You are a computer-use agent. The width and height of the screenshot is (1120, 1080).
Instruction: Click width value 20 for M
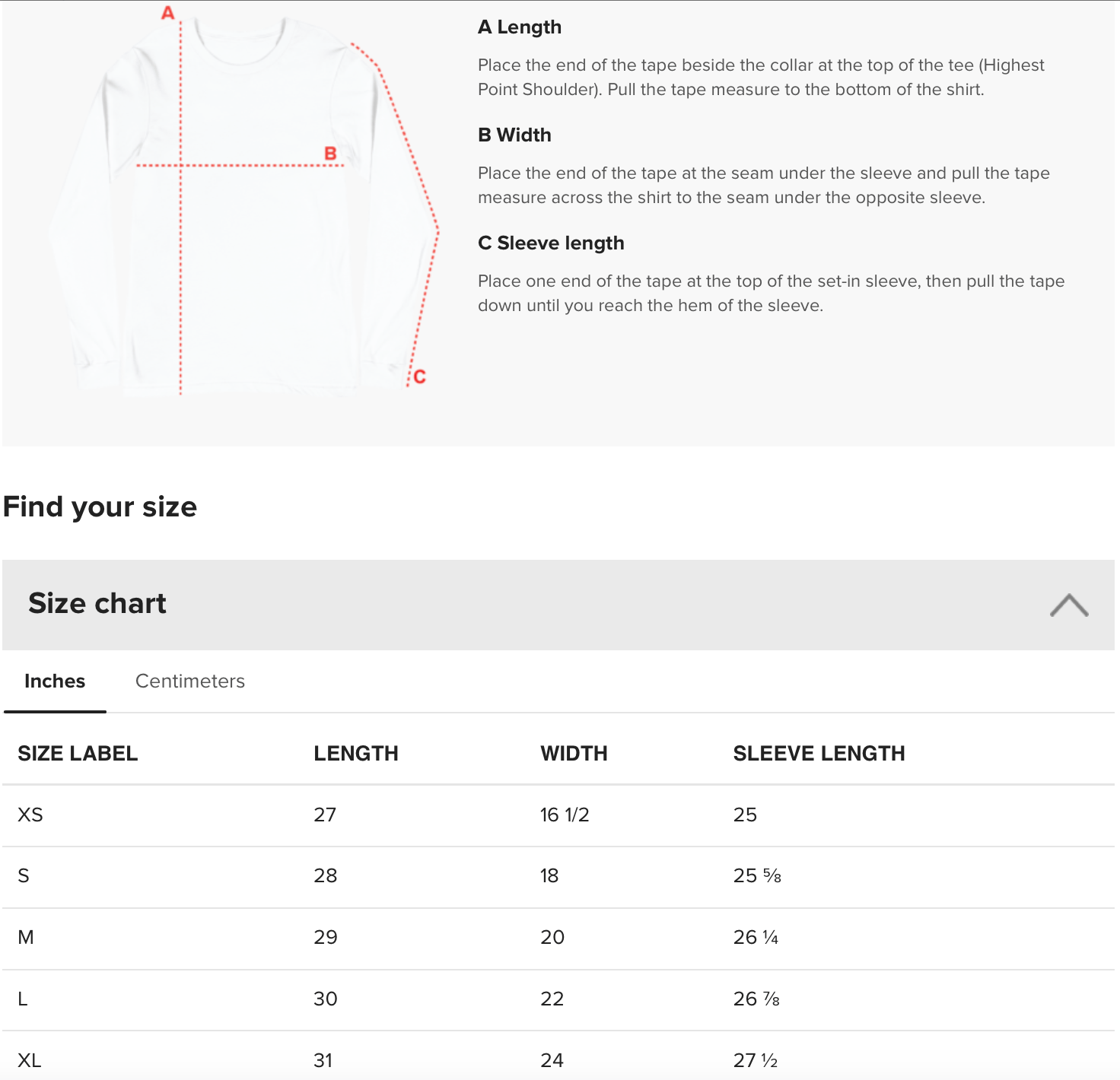pos(552,938)
